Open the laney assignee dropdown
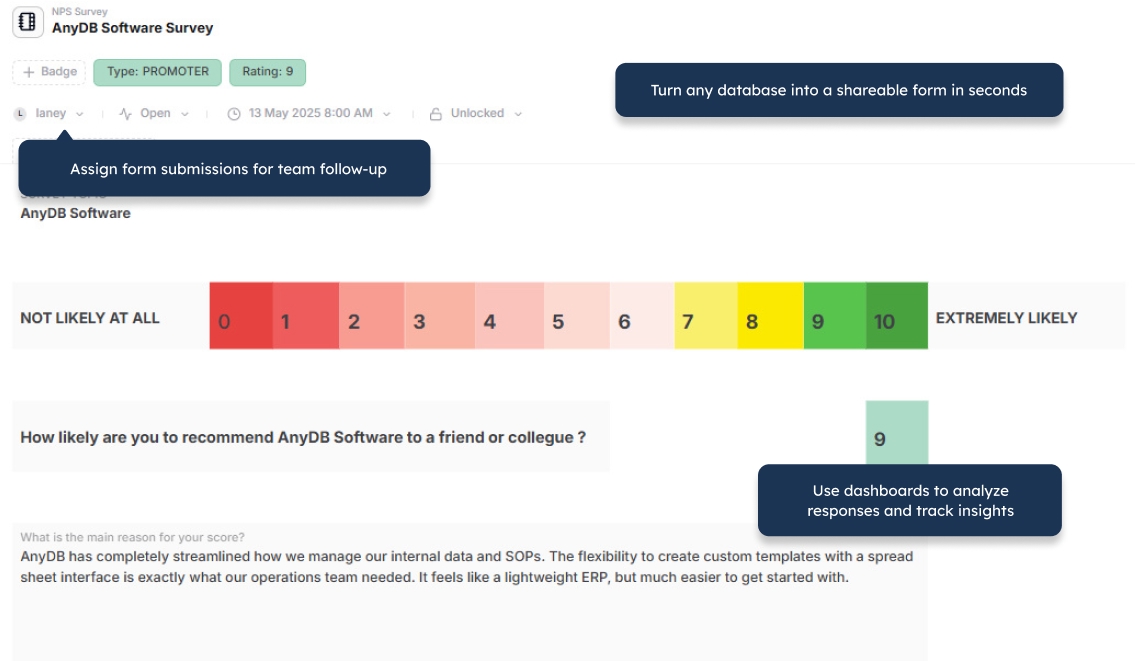Viewport: 1136px width, 661px height. coord(49,114)
